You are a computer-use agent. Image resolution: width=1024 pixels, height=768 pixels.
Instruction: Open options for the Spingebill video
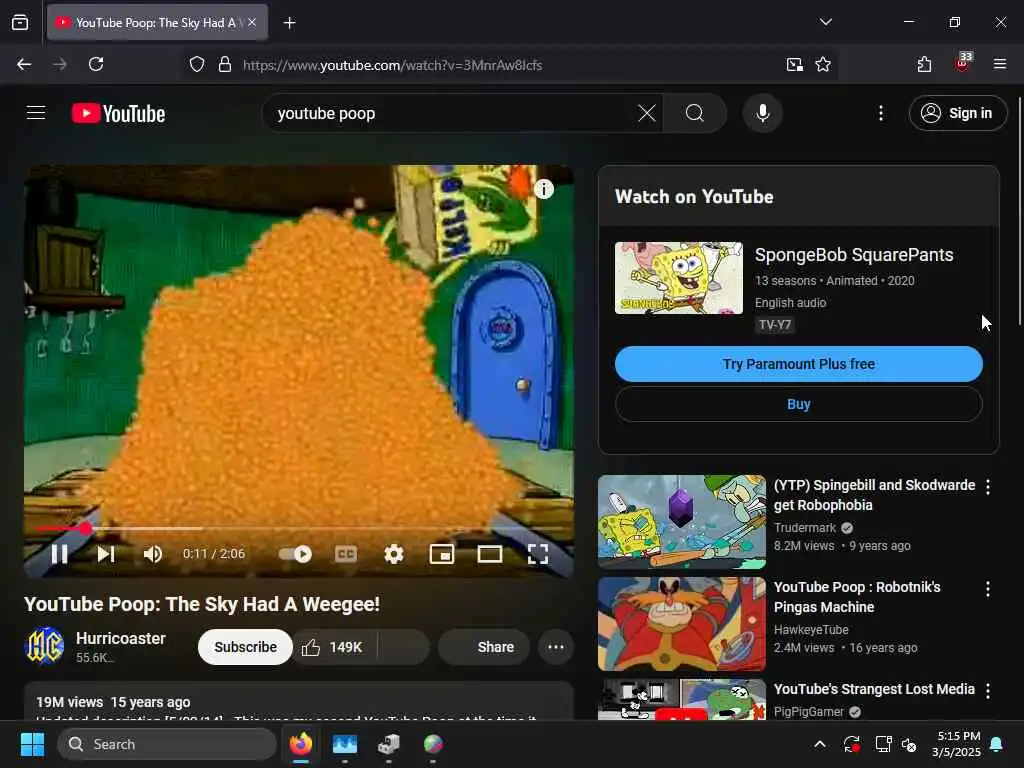click(988, 487)
